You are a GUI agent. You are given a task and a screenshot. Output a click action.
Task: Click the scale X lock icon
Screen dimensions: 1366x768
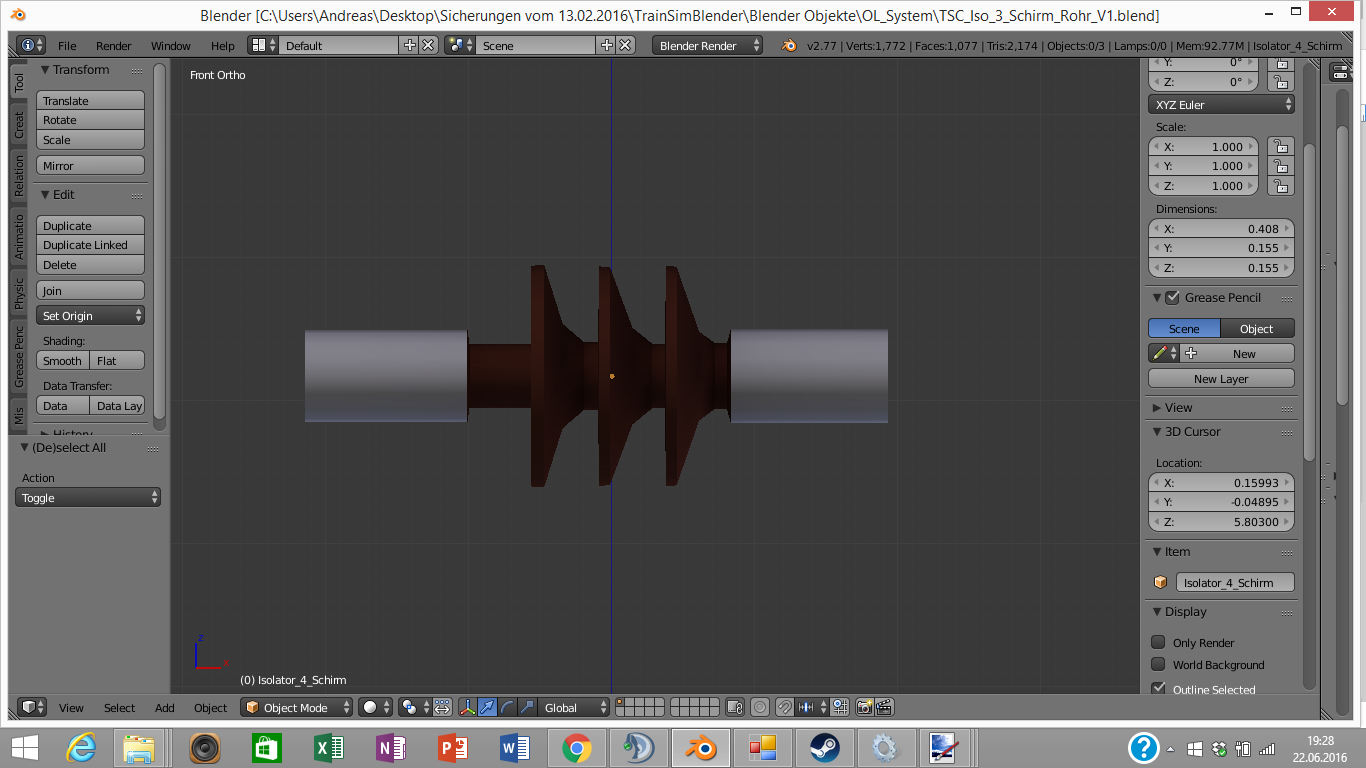point(1280,147)
